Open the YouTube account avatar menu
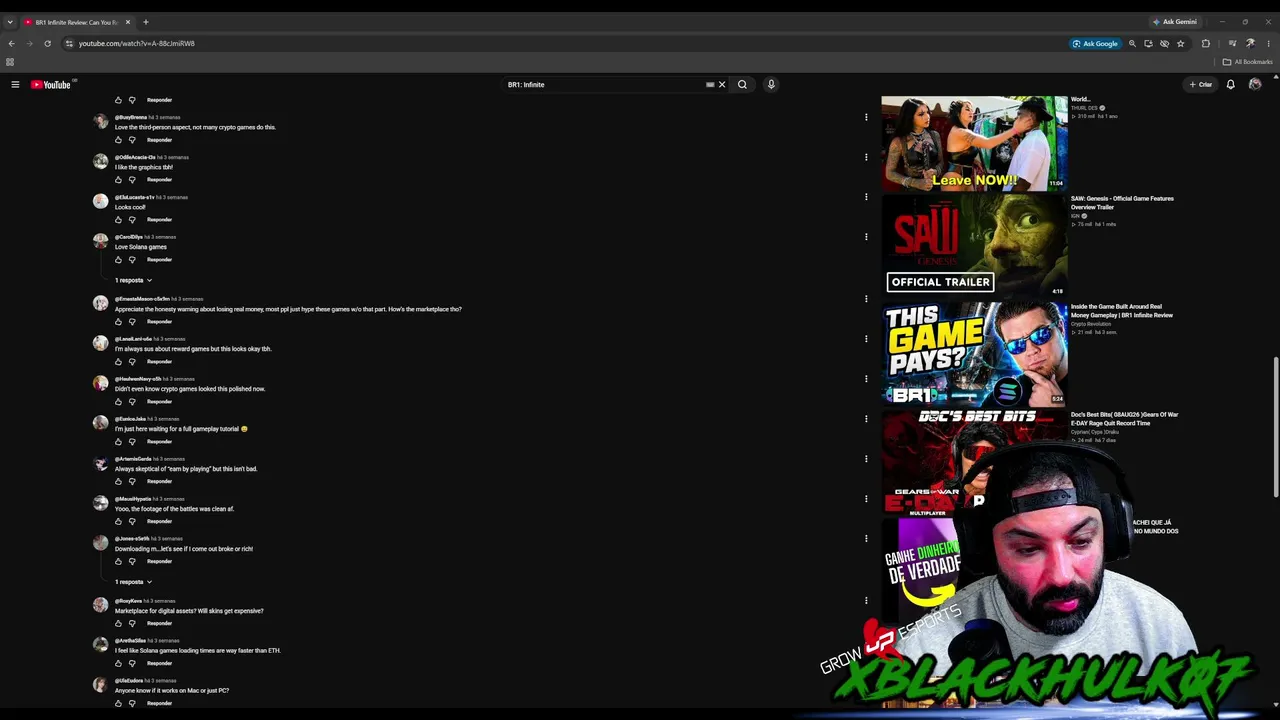The image size is (1280, 720). click(x=1255, y=85)
